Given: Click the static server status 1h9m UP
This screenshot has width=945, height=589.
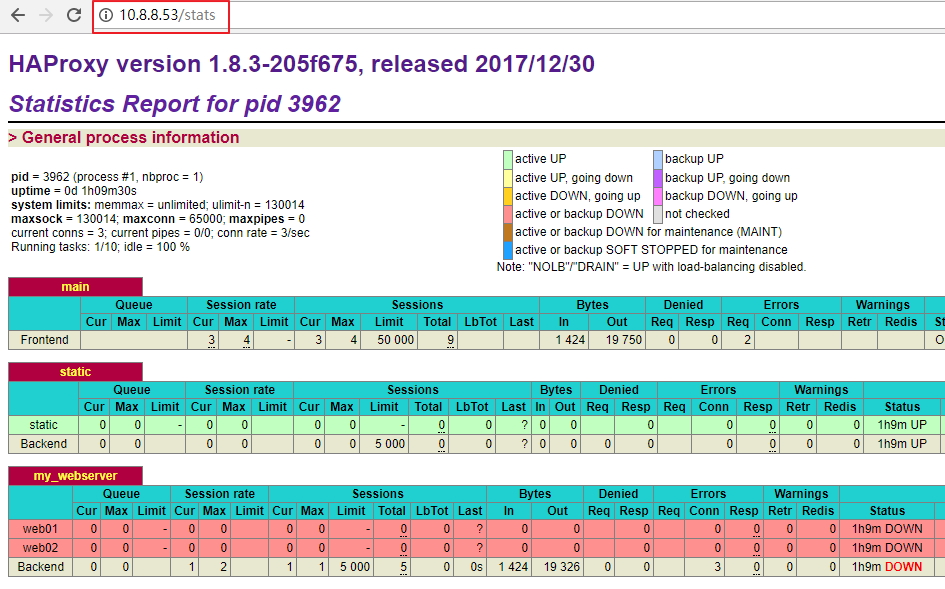Looking at the screenshot, I should point(902,425).
